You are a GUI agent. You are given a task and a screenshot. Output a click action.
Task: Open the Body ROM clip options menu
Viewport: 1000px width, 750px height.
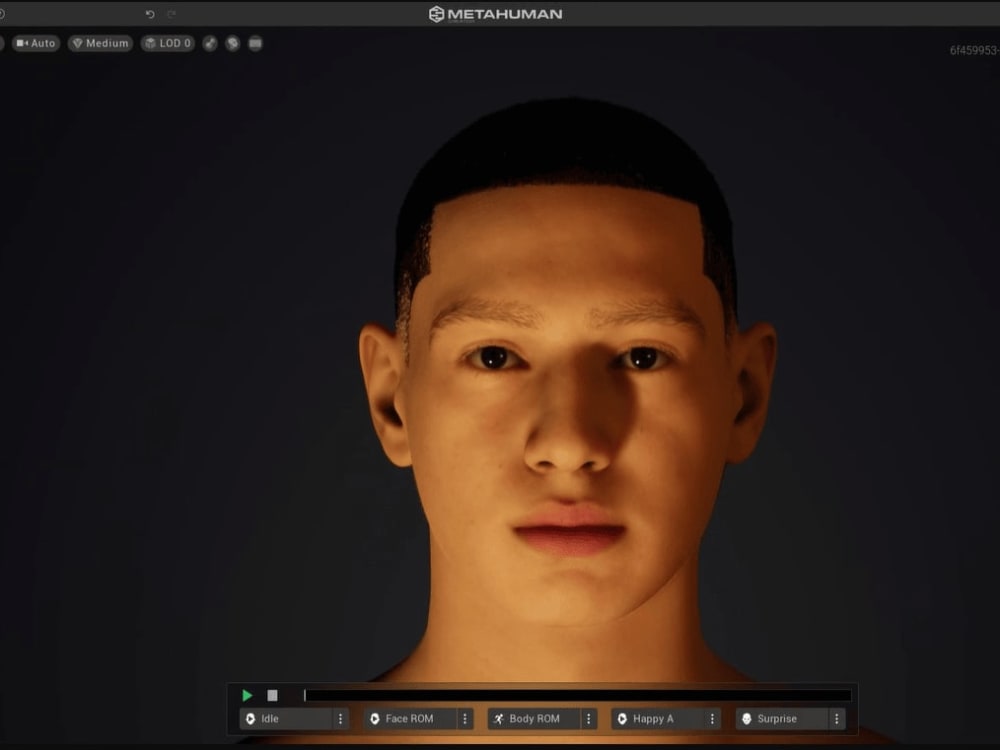(x=589, y=718)
